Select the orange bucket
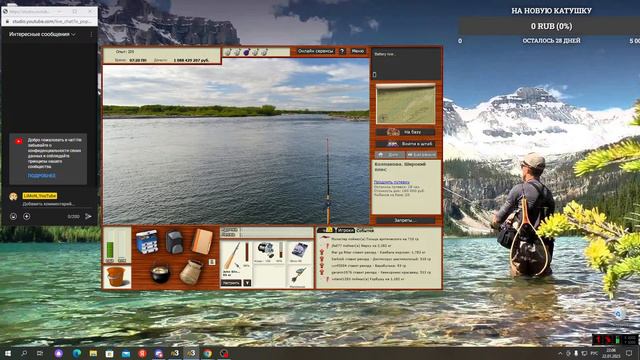The height and width of the screenshot is (360, 640). [116, 276]
